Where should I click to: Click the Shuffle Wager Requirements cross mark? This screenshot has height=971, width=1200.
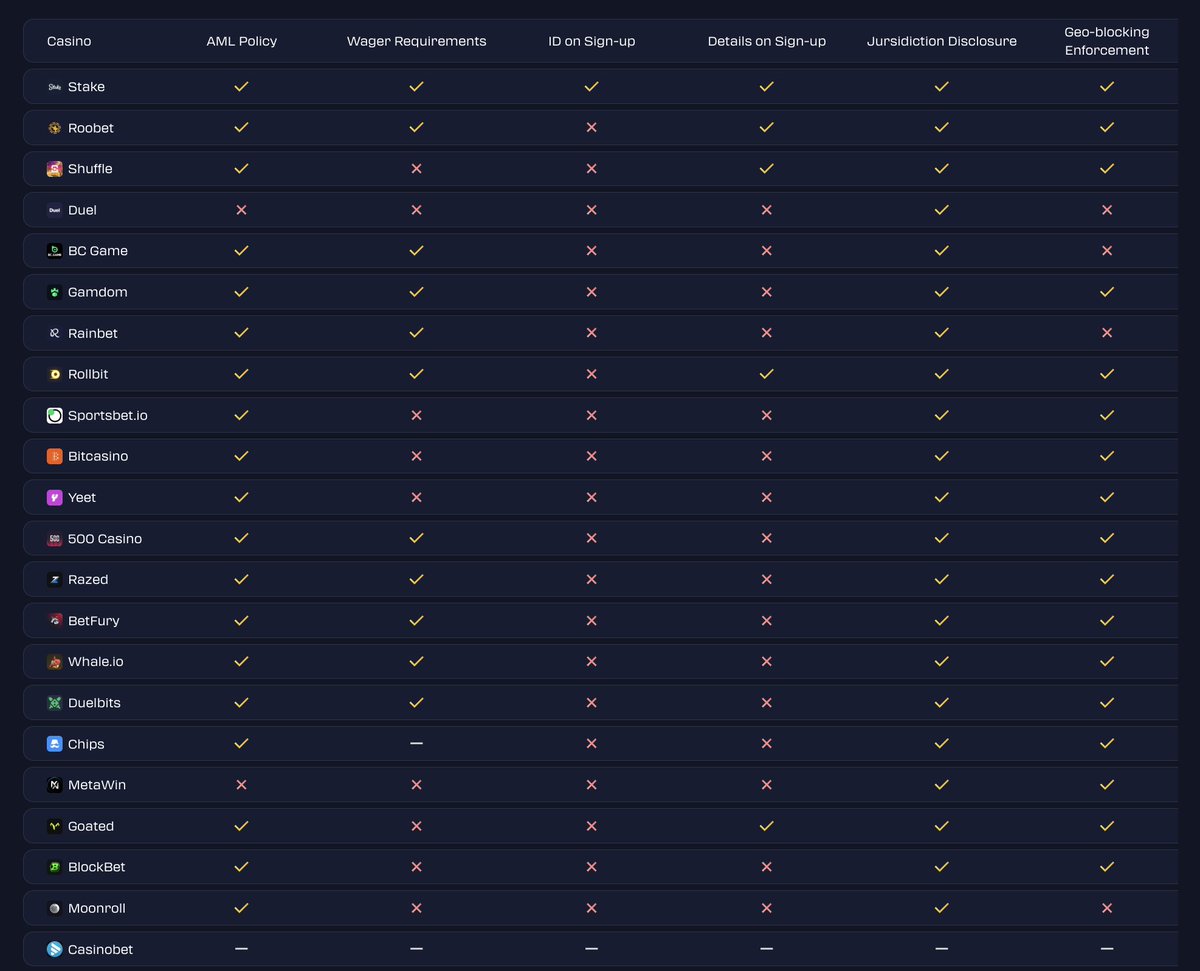416,169
